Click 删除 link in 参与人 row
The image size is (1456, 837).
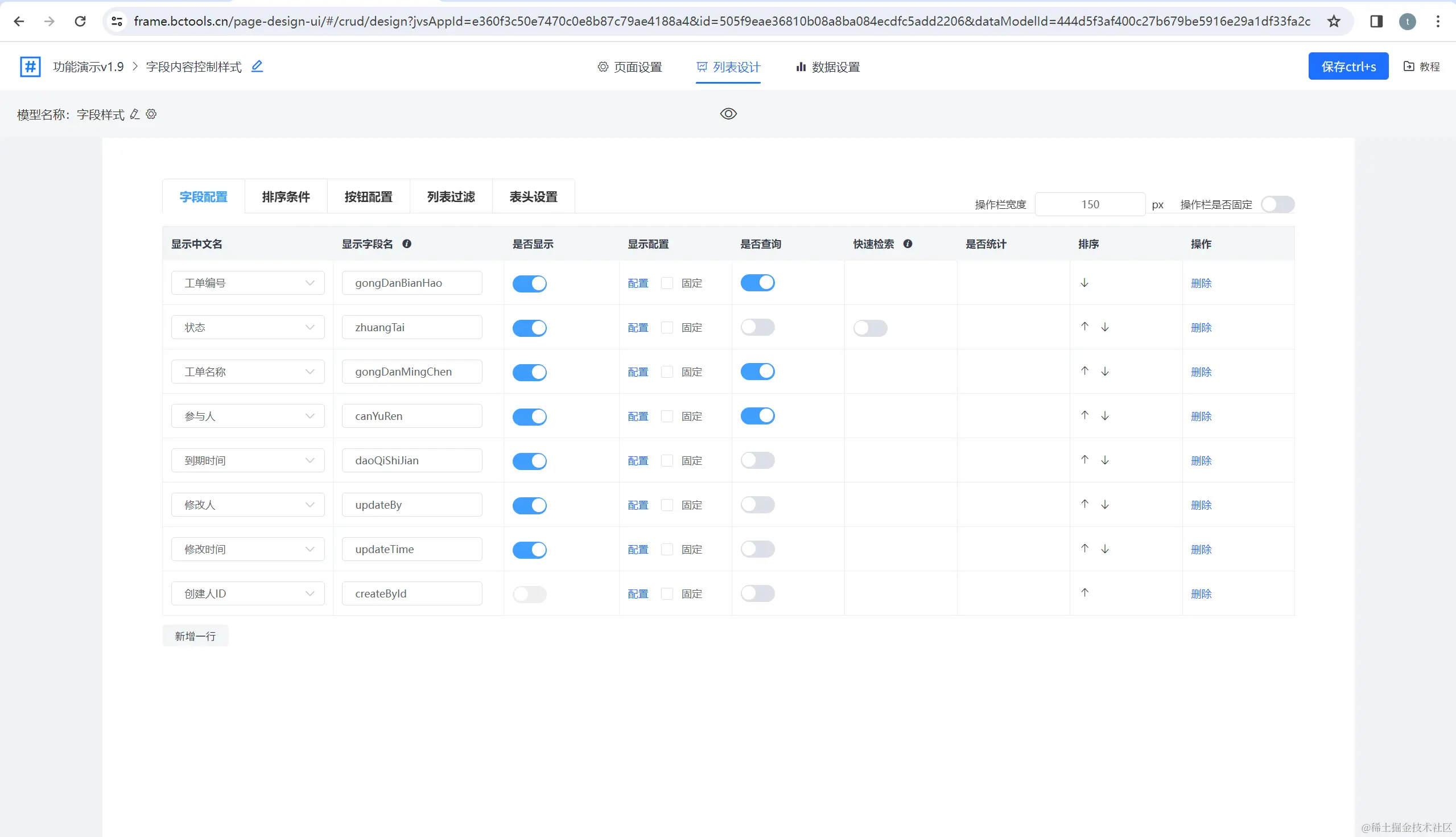point(1200,416)
